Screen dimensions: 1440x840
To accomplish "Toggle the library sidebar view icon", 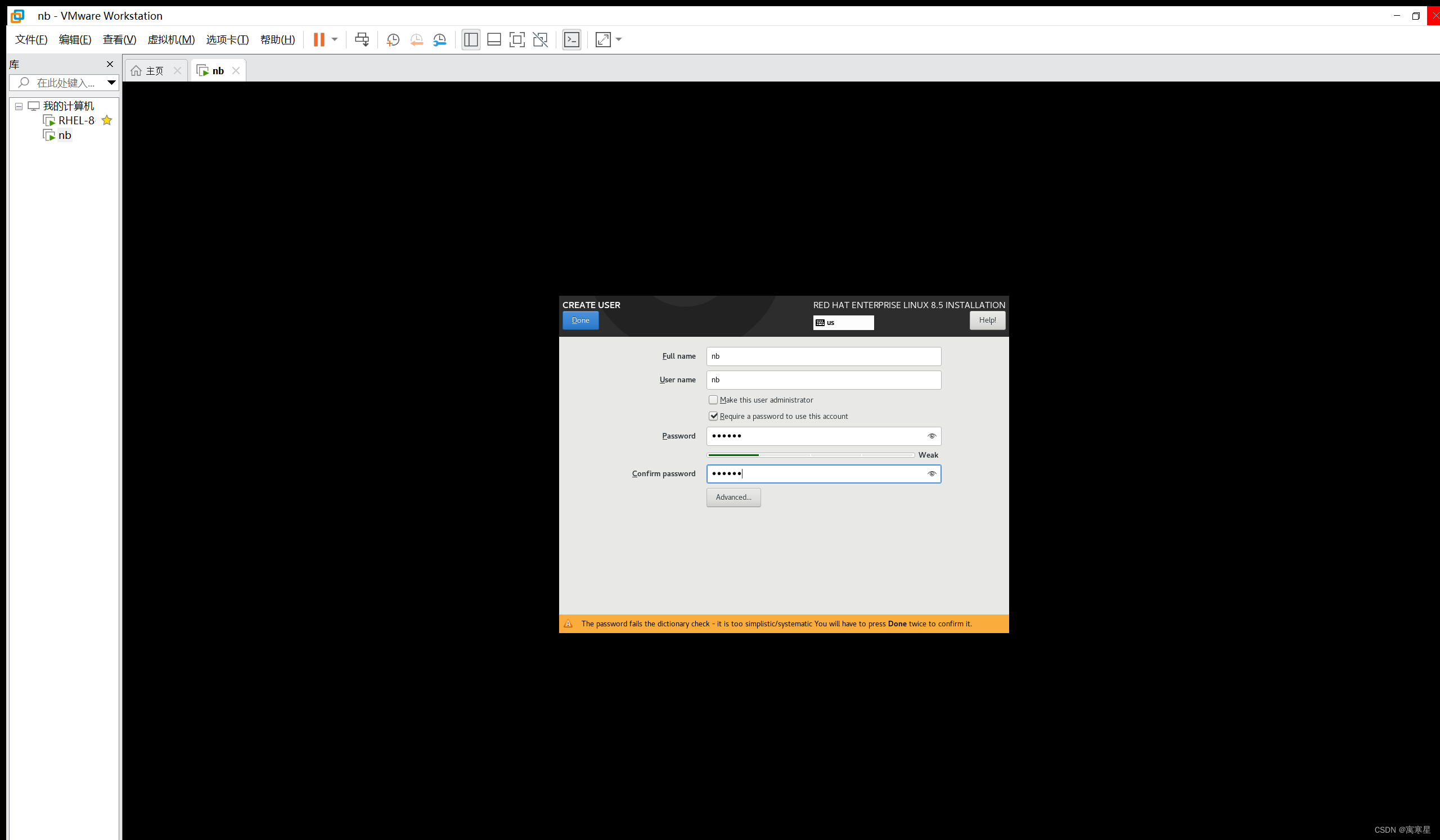I will (x=471, y=39).
